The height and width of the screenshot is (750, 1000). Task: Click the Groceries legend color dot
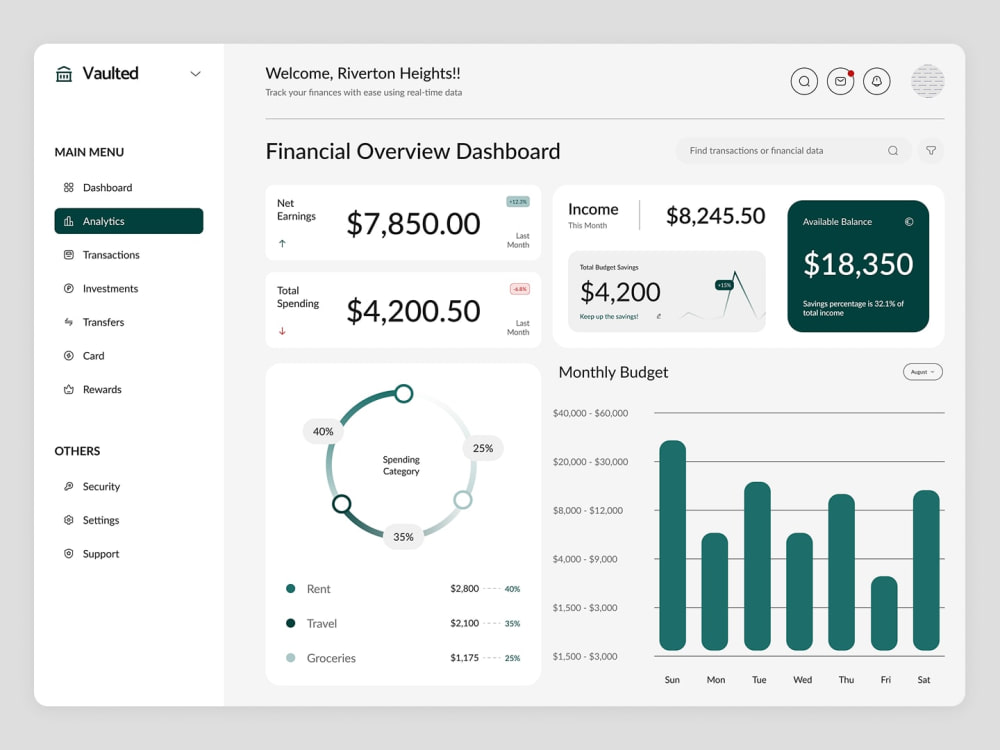pyautogui.click(x=290, y=658)
